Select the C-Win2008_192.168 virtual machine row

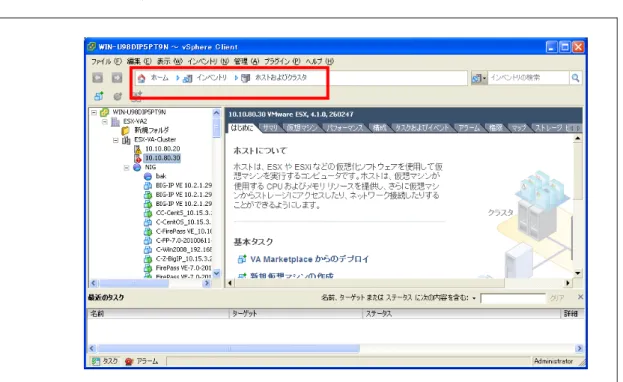click(183, 250)
